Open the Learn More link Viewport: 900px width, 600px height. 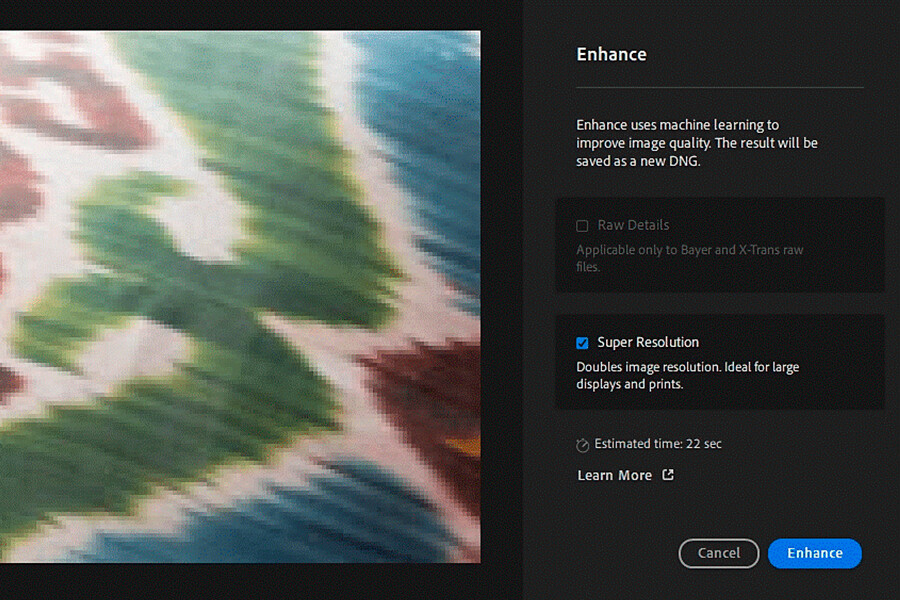click(x=614, y=475)
